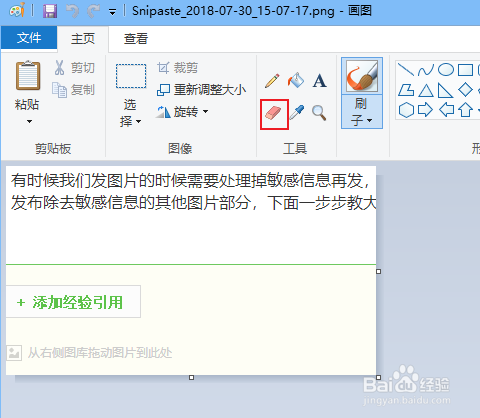Activate the rectangular selection tool icon
480x418 pixels.
(131, 76)
